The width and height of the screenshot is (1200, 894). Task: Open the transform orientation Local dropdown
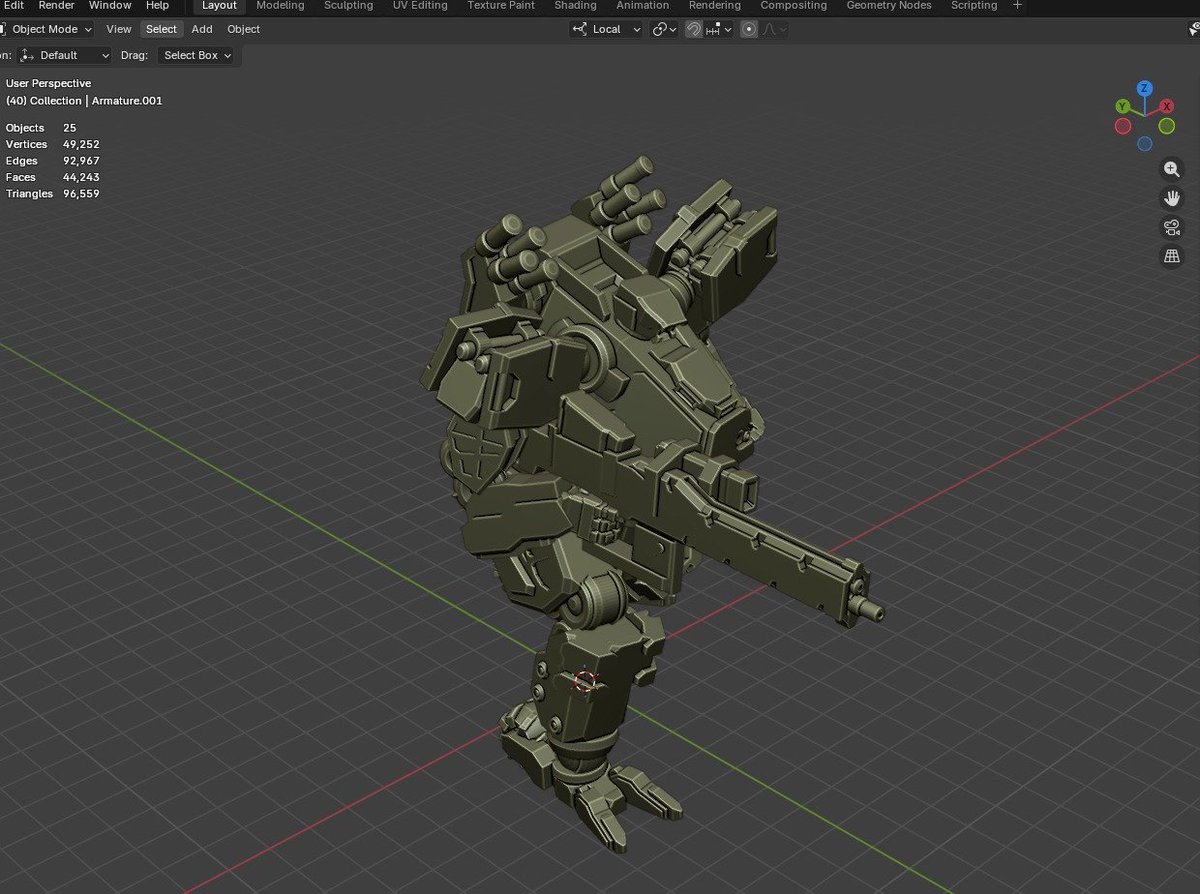coord(607,29)
